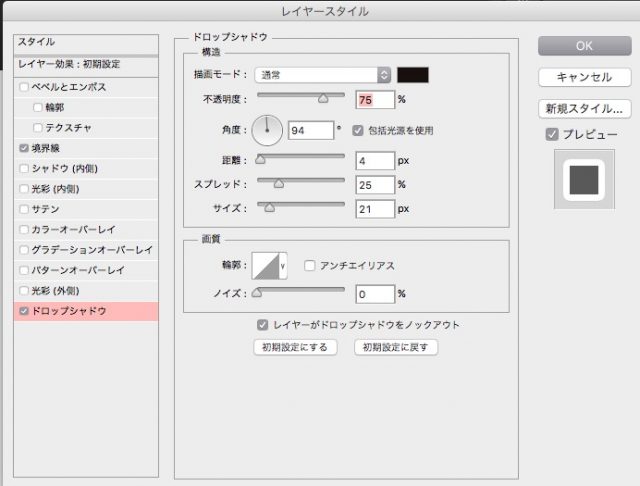Open the 描画モード blend mode dropdown
The height and width of the screenshot is (486, 640).
[x=323, y=75]
